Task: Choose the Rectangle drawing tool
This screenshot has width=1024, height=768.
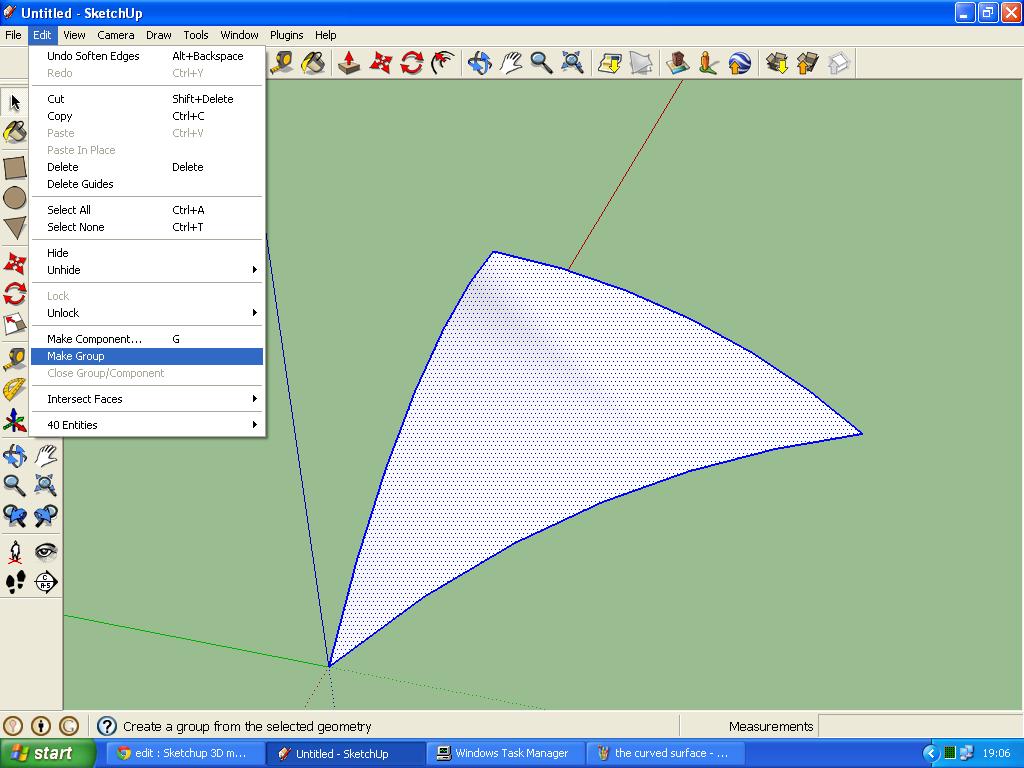Action: click(x=14, y=167)
